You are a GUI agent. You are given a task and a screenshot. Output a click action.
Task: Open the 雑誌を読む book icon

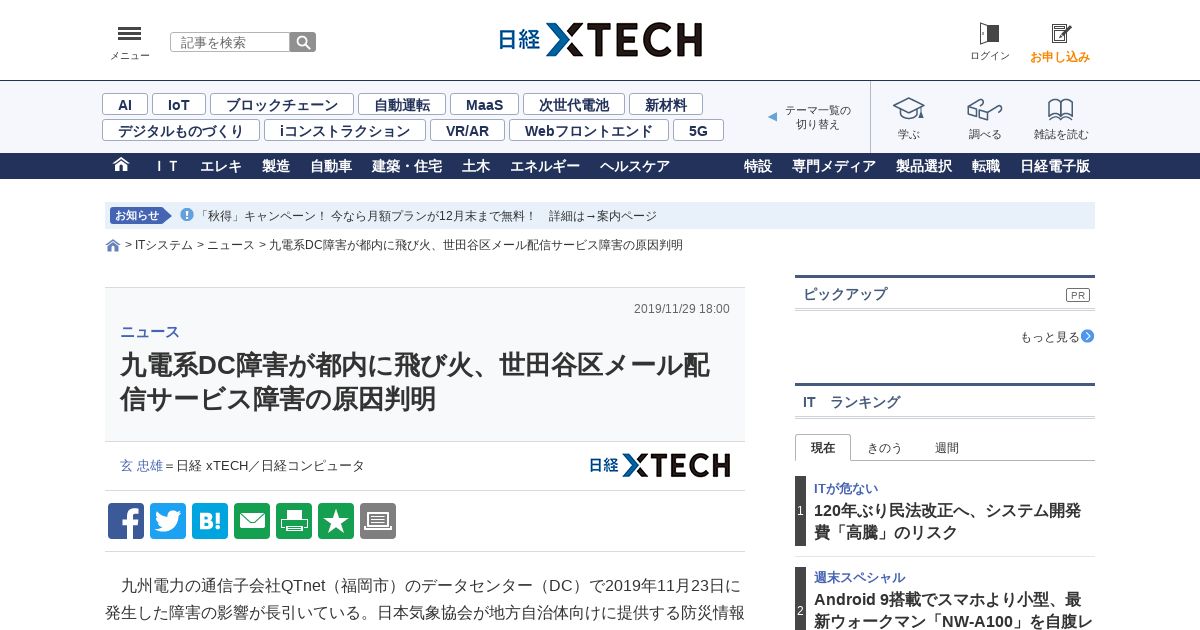tap(1060, 109)
